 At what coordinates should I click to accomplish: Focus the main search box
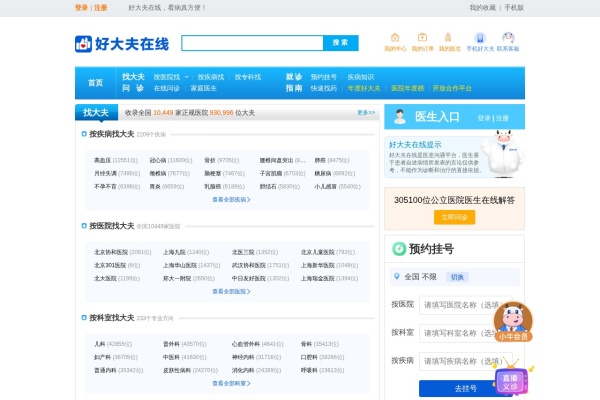click(253, 43)
